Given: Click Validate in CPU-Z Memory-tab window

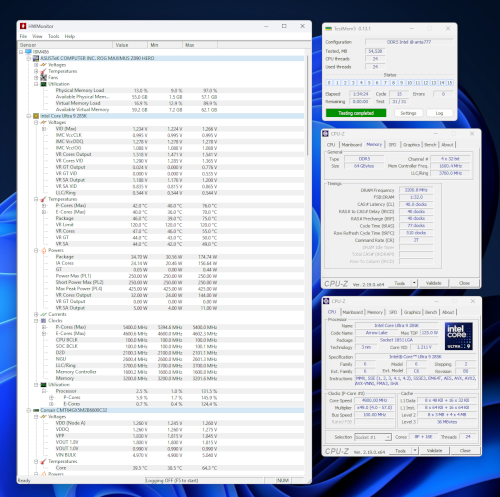Looking at the screenshot, I should click(x=434, y=283).
